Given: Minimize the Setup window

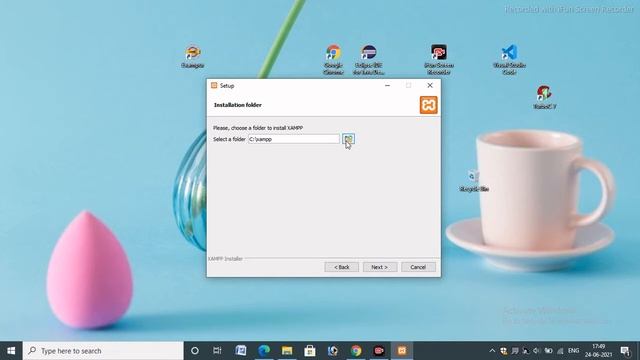Looking at the screenshot, I should tap(387, 85).
